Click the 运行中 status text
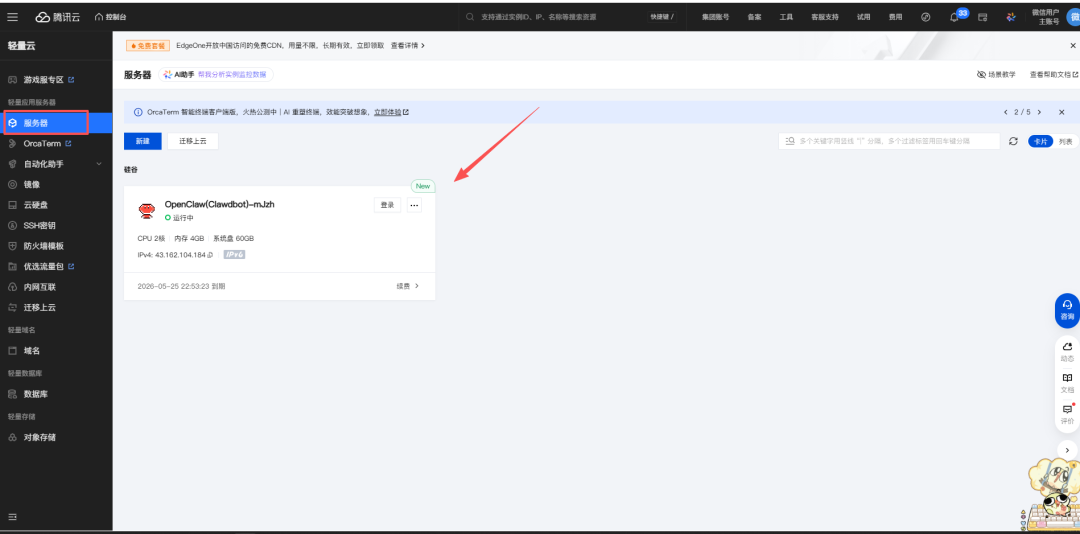 tap(183, 218)
